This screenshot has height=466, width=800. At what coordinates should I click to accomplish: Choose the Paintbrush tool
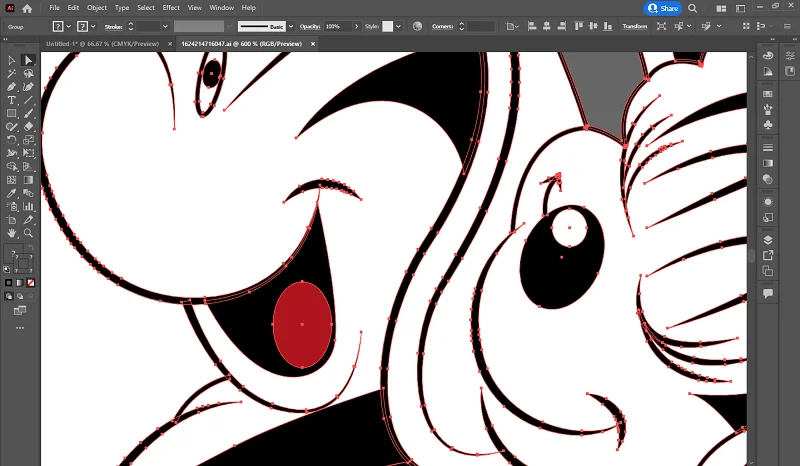point(29,113)
